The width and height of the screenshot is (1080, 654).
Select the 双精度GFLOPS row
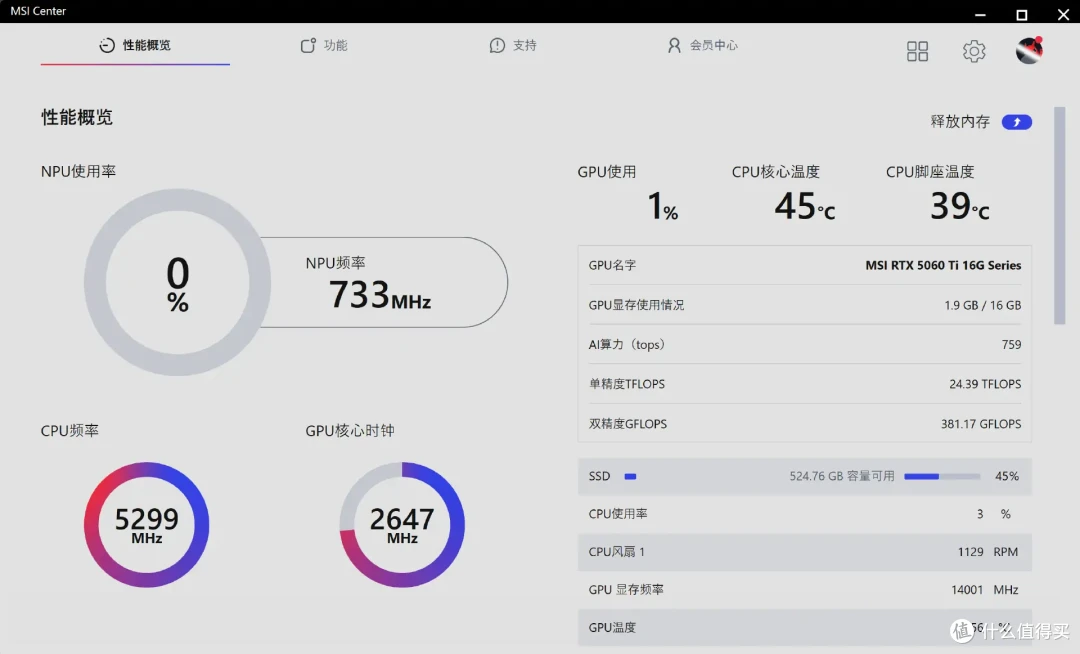(804, 423)
